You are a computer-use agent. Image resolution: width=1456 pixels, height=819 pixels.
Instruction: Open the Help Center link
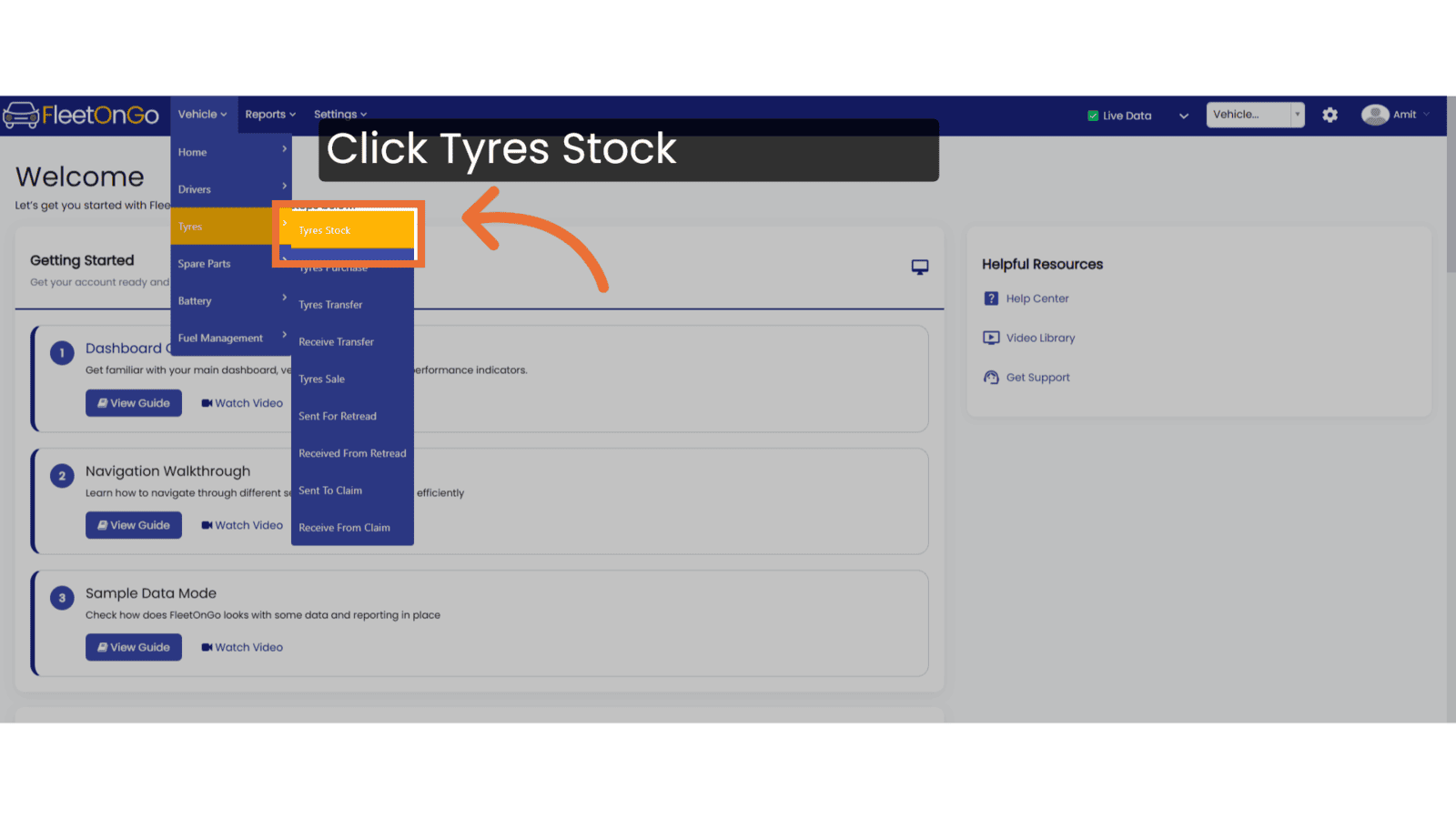[1037, 298]
